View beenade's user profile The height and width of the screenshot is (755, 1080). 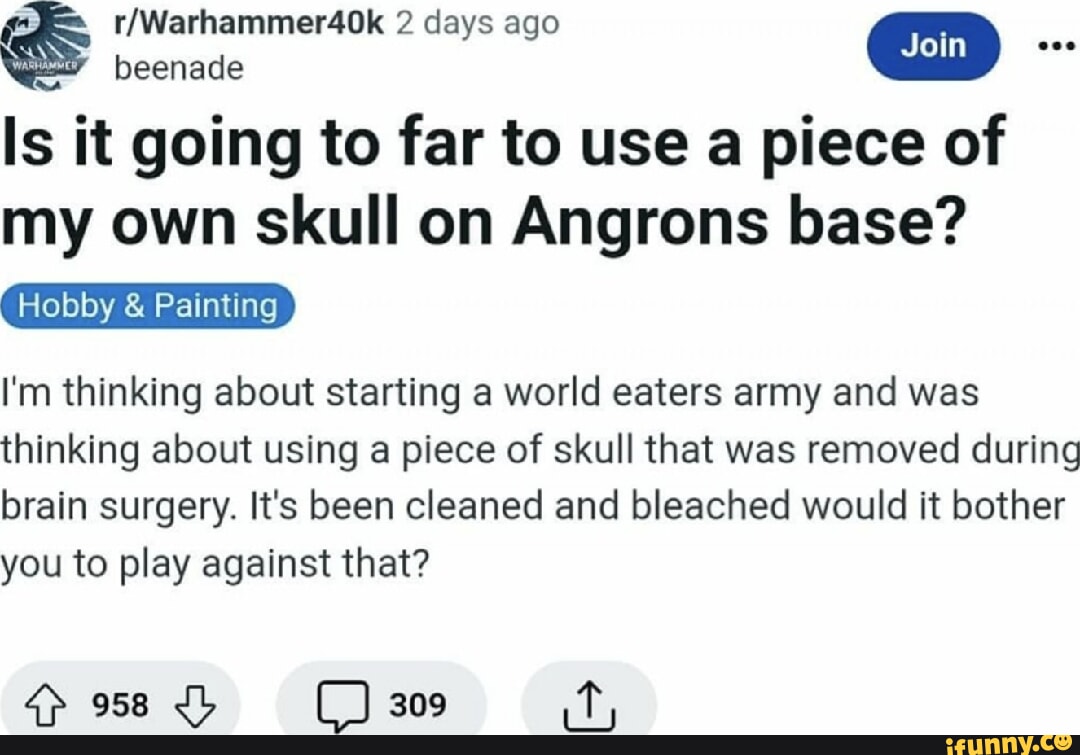coord(177,68)
